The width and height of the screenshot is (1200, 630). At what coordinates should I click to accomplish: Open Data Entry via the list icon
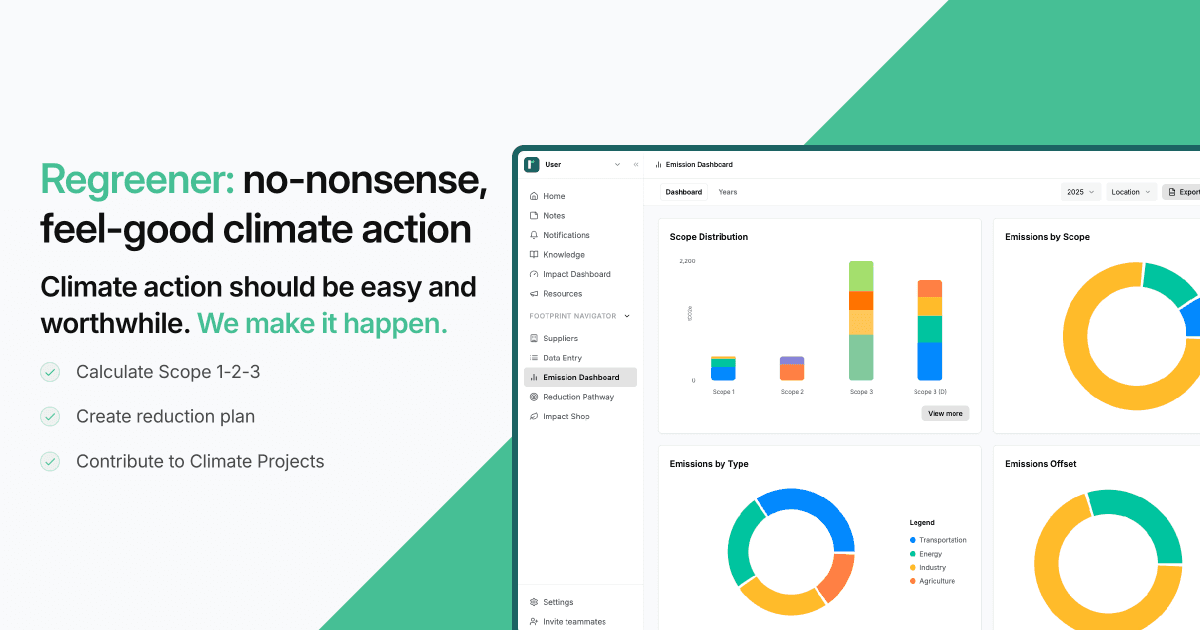534,358
